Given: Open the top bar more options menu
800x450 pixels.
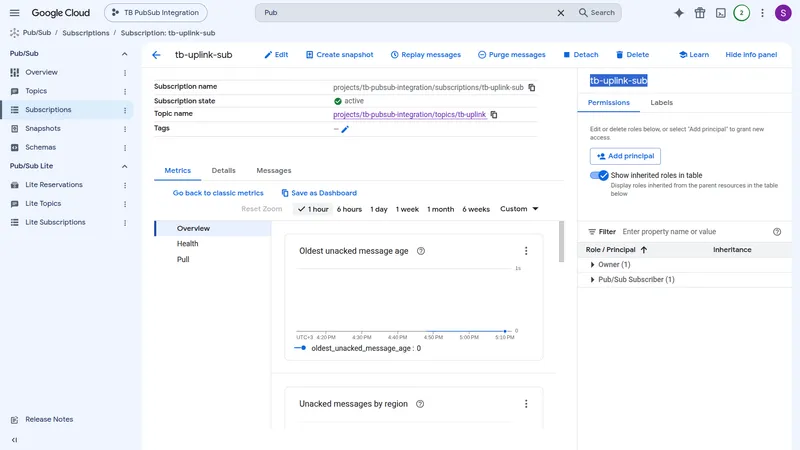Looking at the screenshot, I should click(x=762, y=13).
